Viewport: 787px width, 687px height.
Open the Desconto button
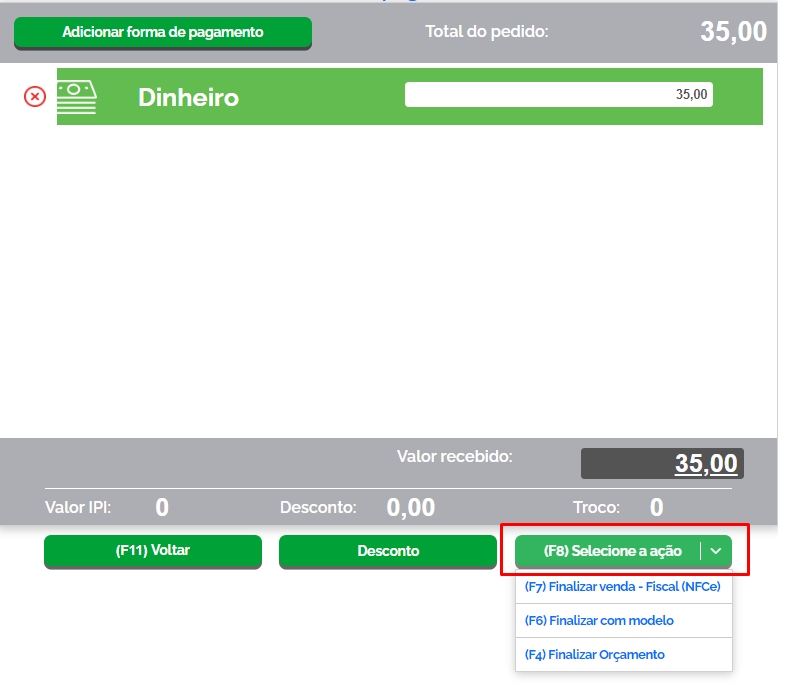[x=388, y=551]
